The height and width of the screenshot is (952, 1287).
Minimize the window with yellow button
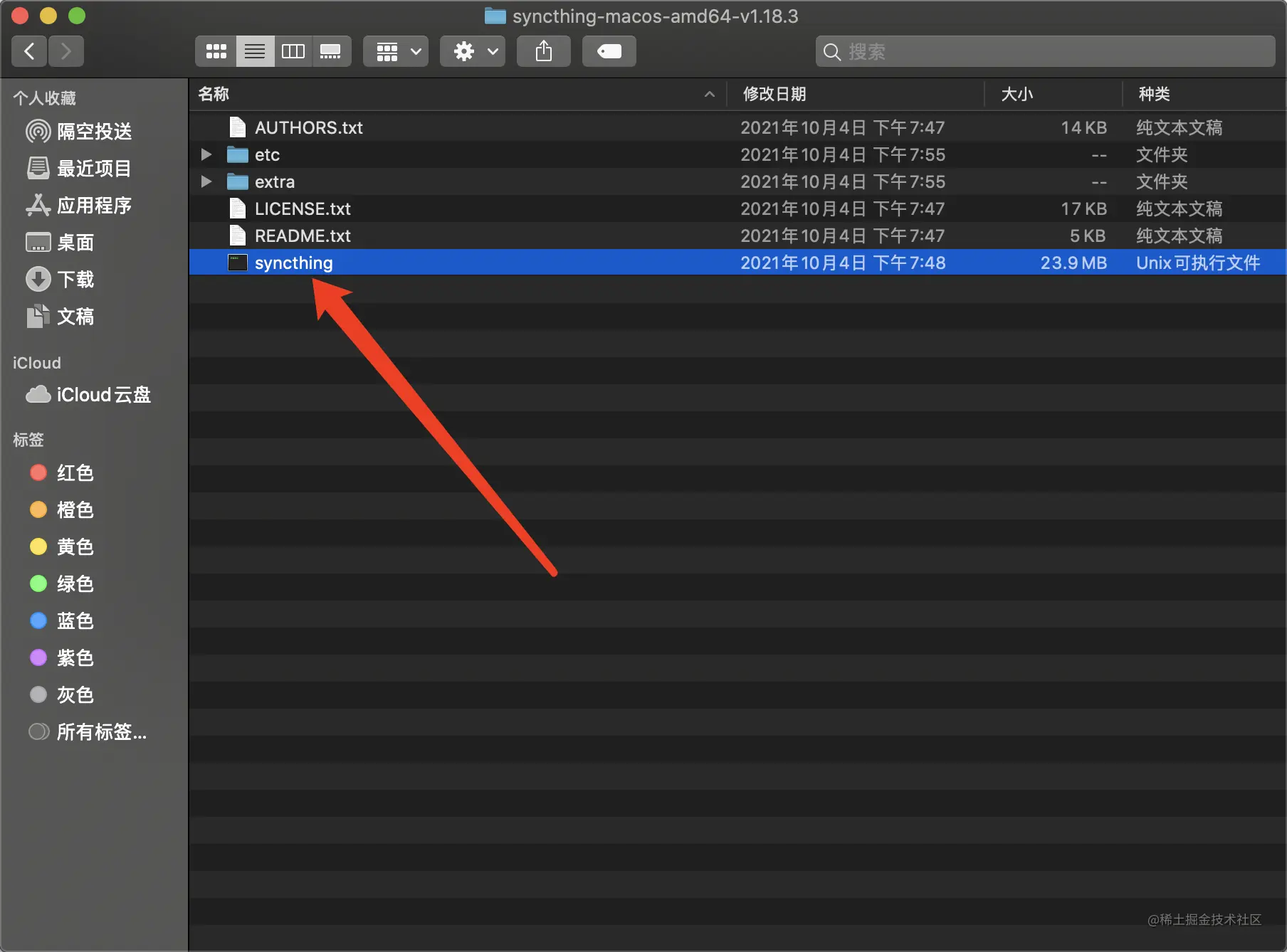click(48, 16)
